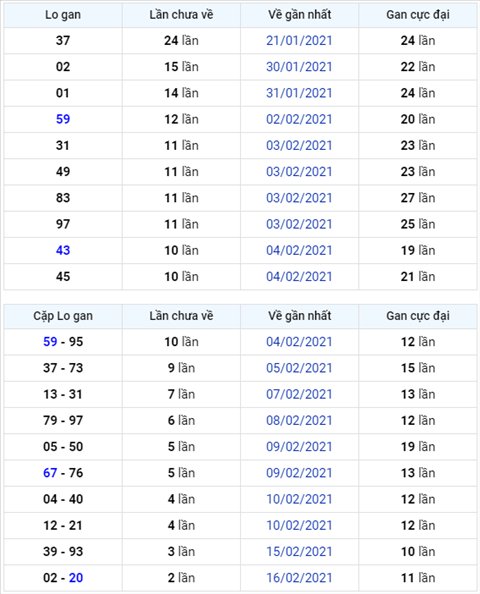480x594 pixels.
Task: Open the 15/02/2021 date link
Action: [x=299, y=552]
